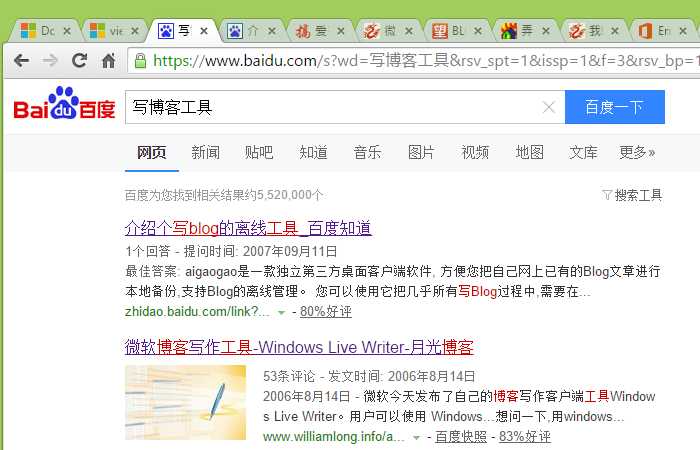Open 搜索工具 filter options
Image resolution: width=700 pixels, height=450 pixels.
[x=632, y=195]
